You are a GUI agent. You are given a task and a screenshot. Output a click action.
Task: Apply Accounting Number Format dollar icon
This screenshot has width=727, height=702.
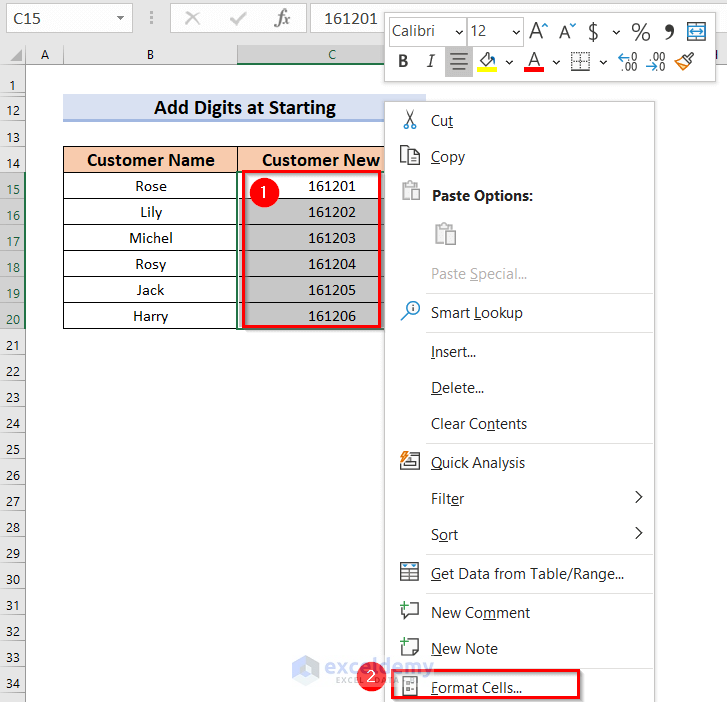click(593, 32)
